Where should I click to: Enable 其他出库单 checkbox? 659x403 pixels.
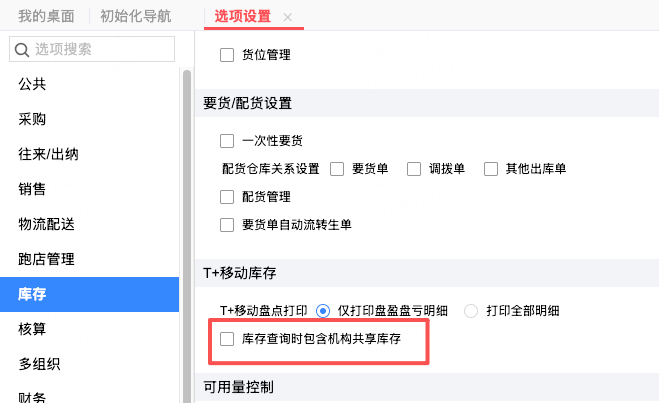(491, 169)
